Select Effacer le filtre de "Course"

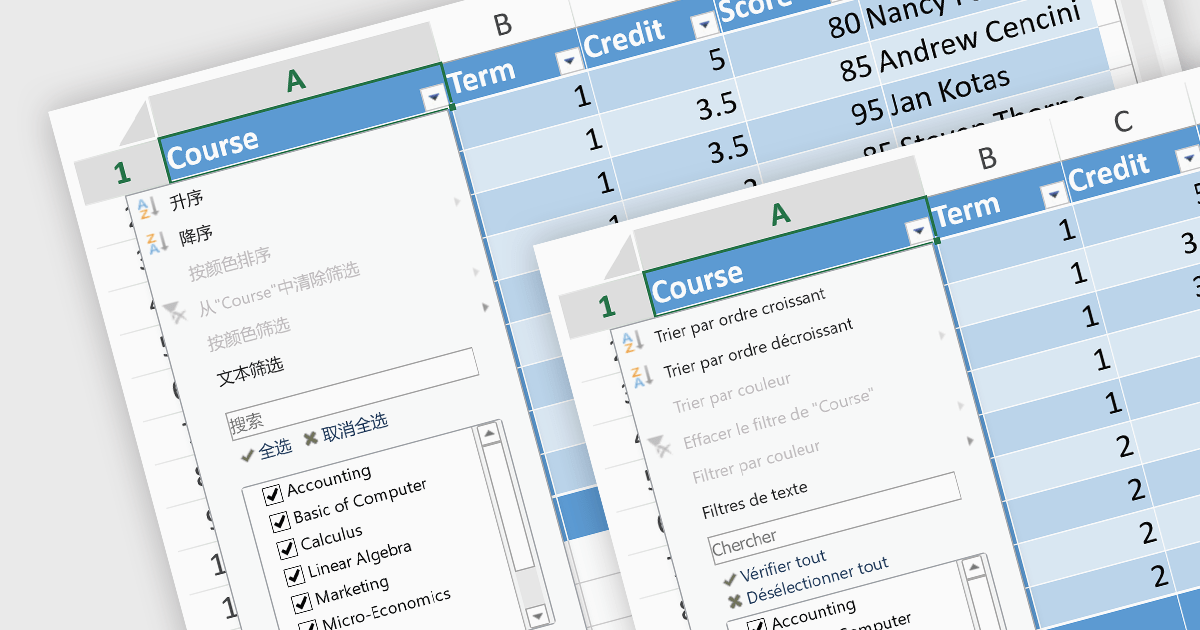tap(779, 419)
